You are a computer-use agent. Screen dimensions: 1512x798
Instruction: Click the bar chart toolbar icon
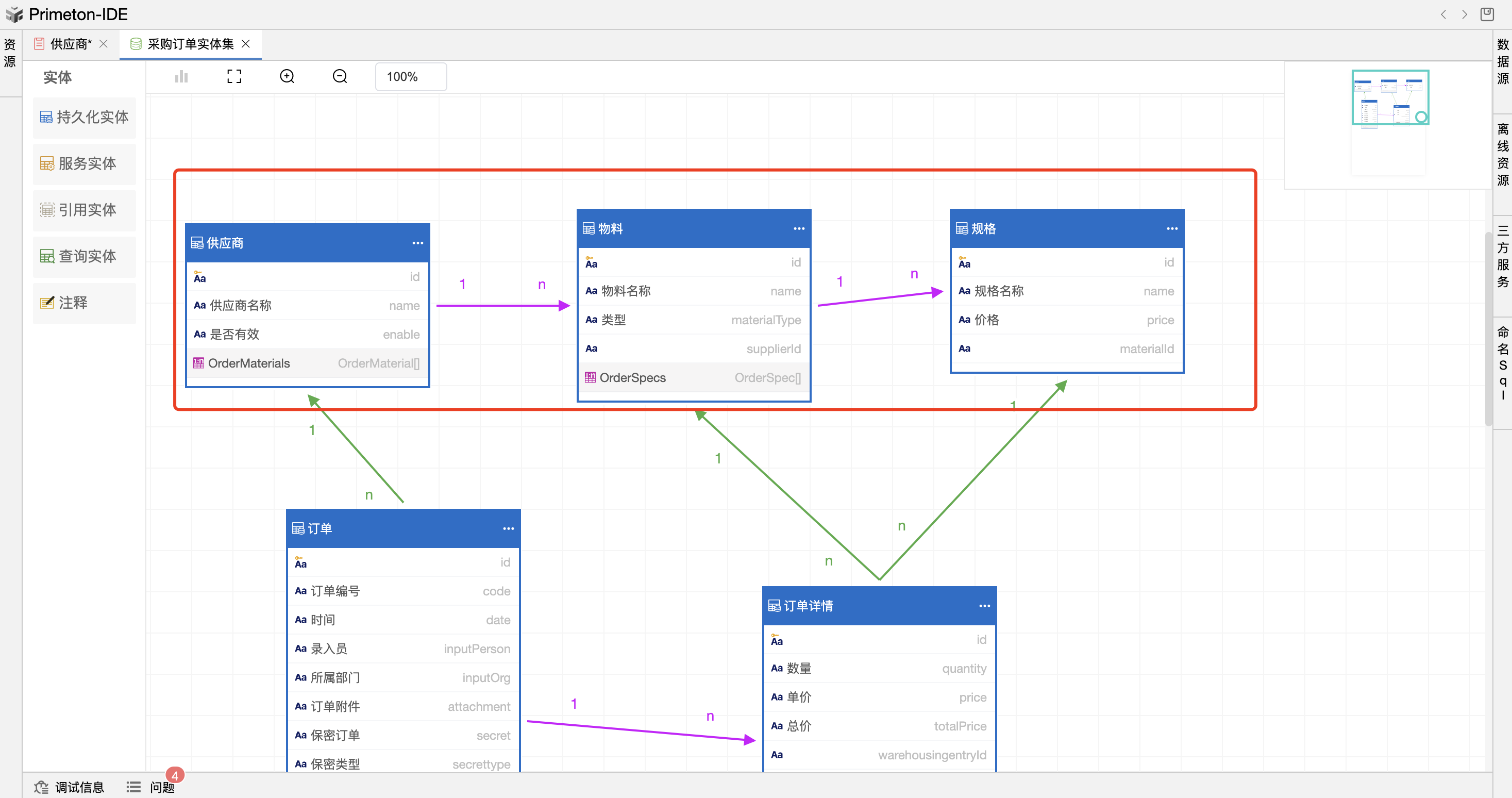point(181,76)
